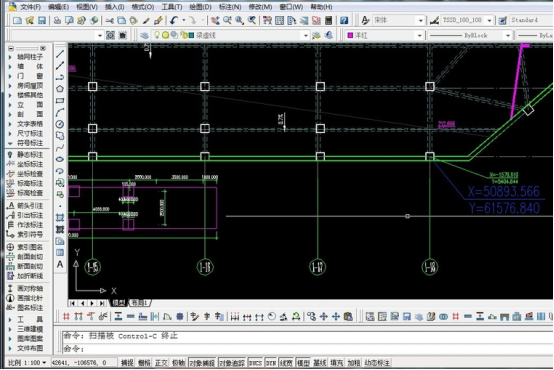
Task: Expand the 轴网柱子 tree item
Action: (x=25, y=57)
